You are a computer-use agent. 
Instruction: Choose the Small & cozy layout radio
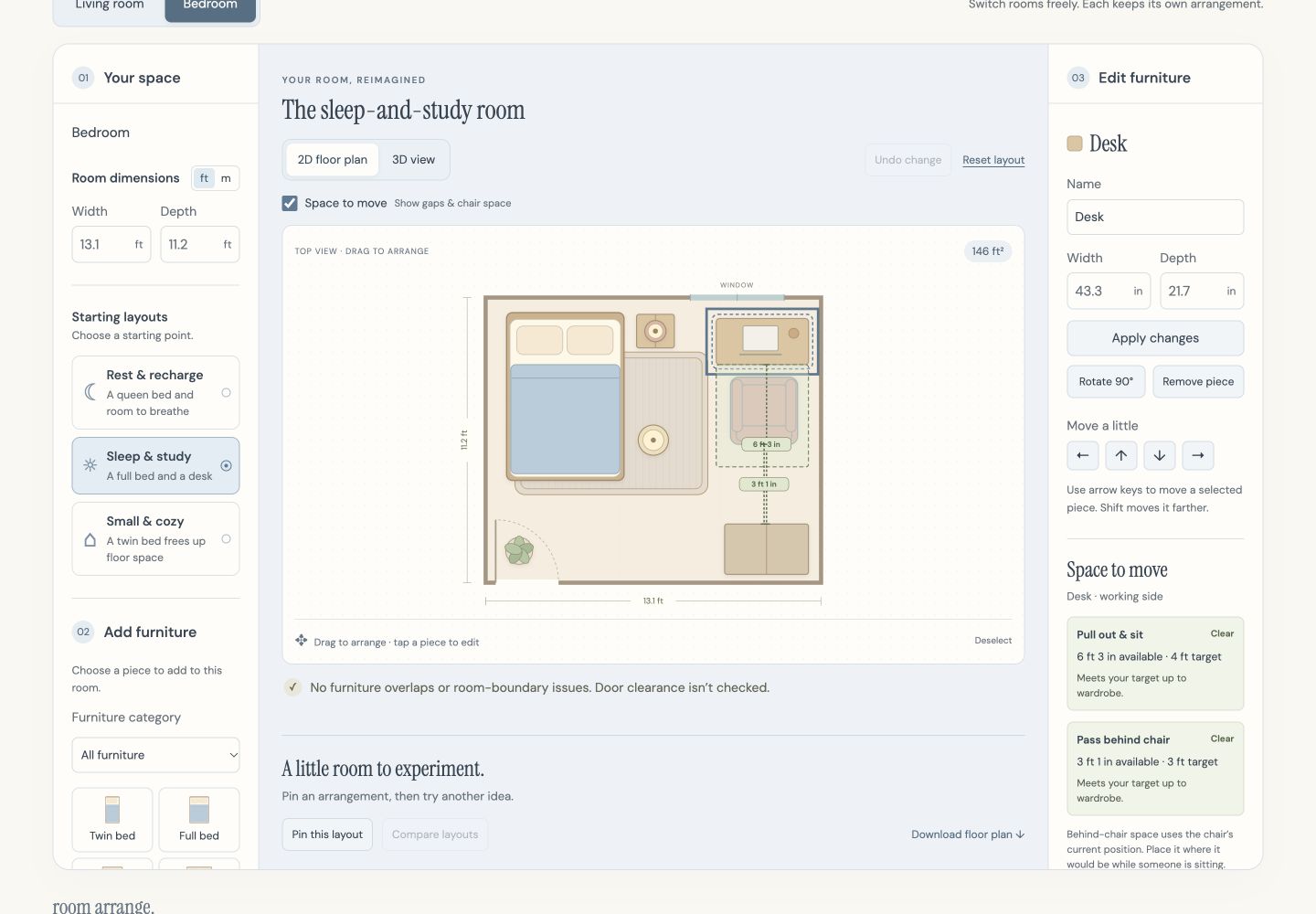pyautogui.click(x=226, y=539)
